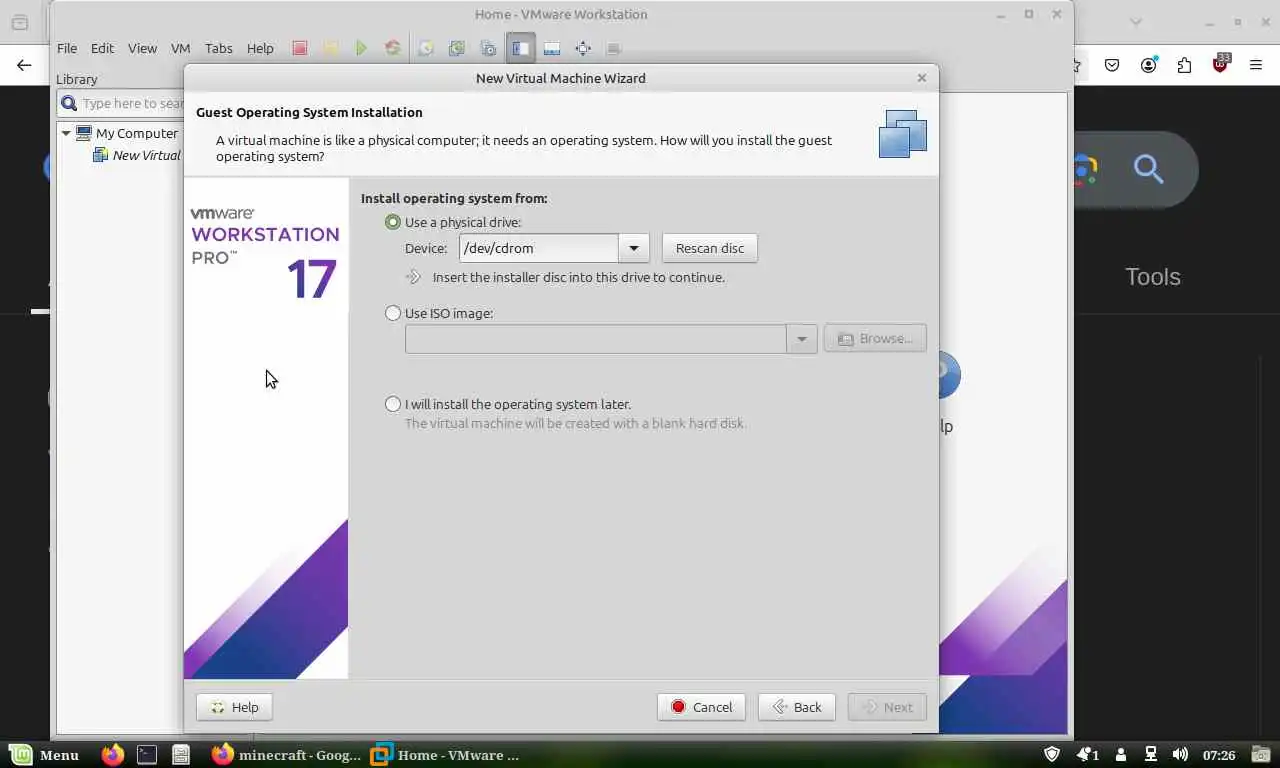Click the Unity mode toolbar icon
Image resolution: width=1280 pixels, height=768 pixels.
click(614, 48)
